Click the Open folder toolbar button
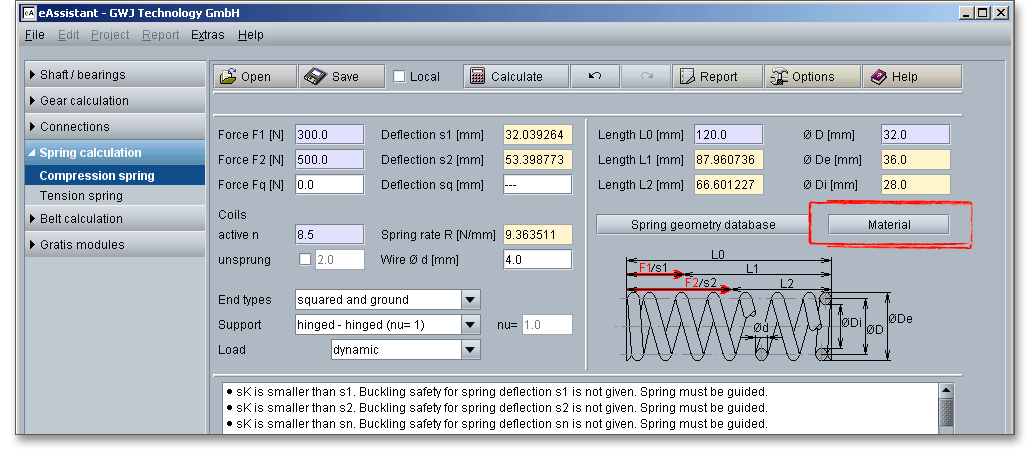1030x450 pixels. tap(255, 77)
